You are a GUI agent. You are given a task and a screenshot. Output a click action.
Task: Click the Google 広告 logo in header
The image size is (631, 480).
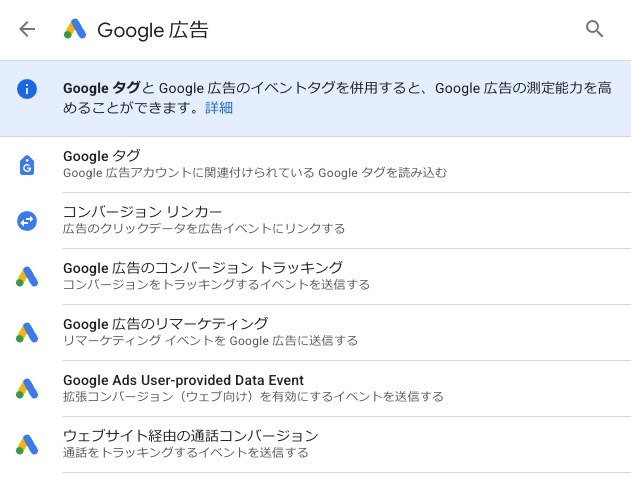pyautogui.click(x=75, y=29)
